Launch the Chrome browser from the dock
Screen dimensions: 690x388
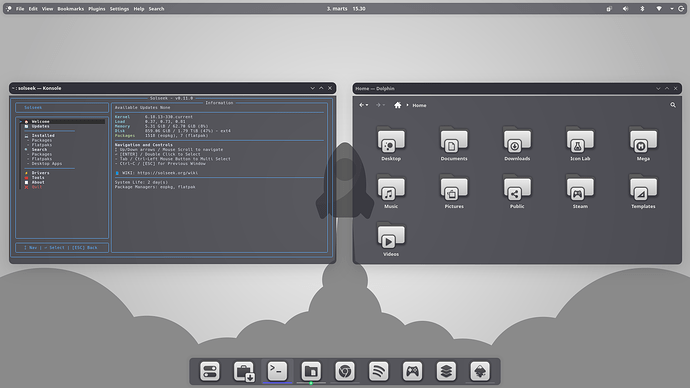point(345,371)
